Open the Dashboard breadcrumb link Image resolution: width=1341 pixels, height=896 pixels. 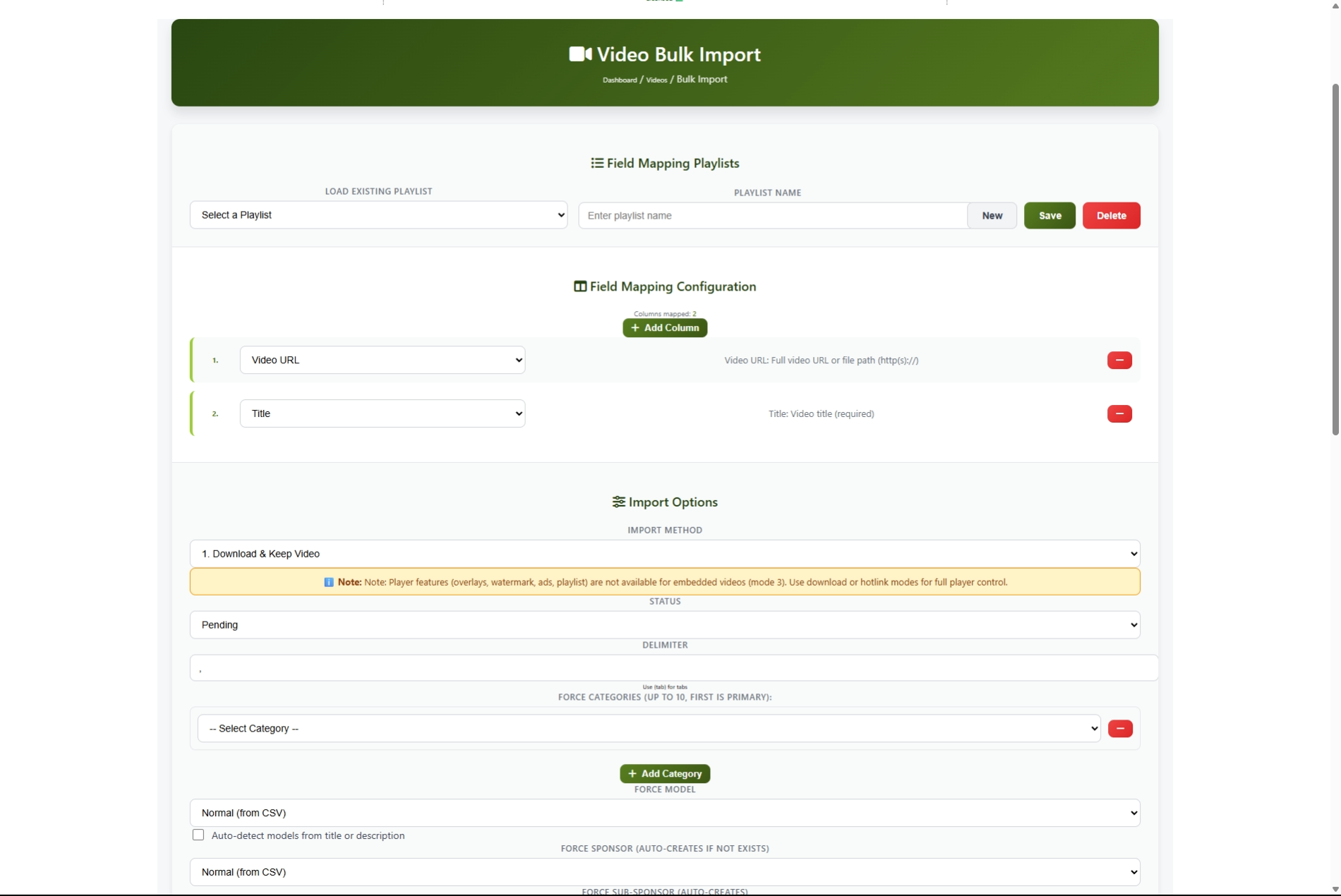(x=618, y=80)
